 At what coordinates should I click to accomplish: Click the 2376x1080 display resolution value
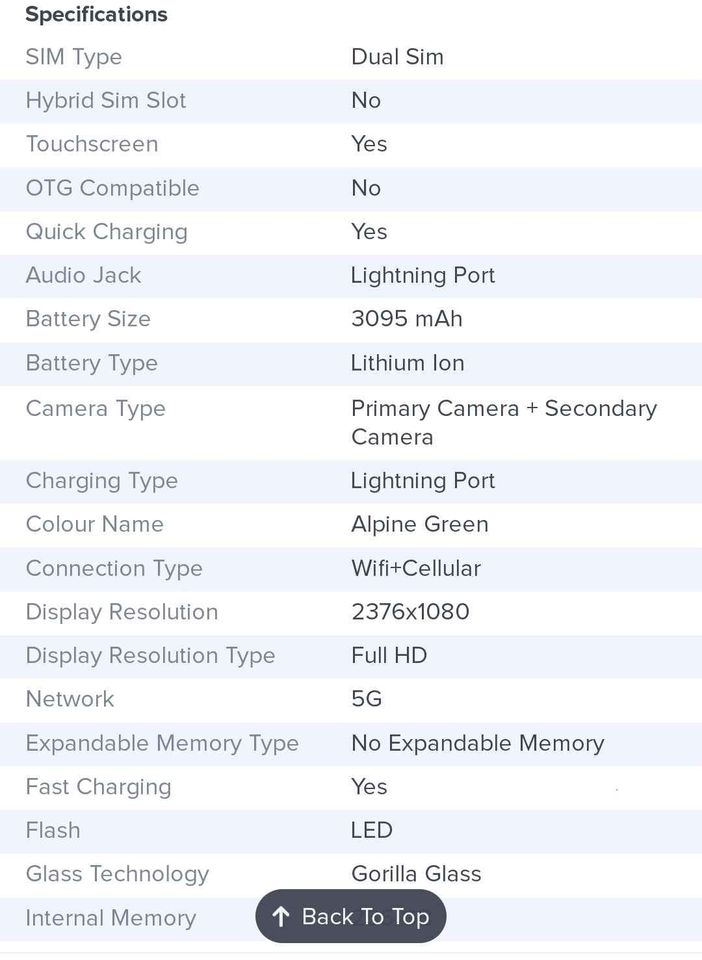[x=410, y=612]
